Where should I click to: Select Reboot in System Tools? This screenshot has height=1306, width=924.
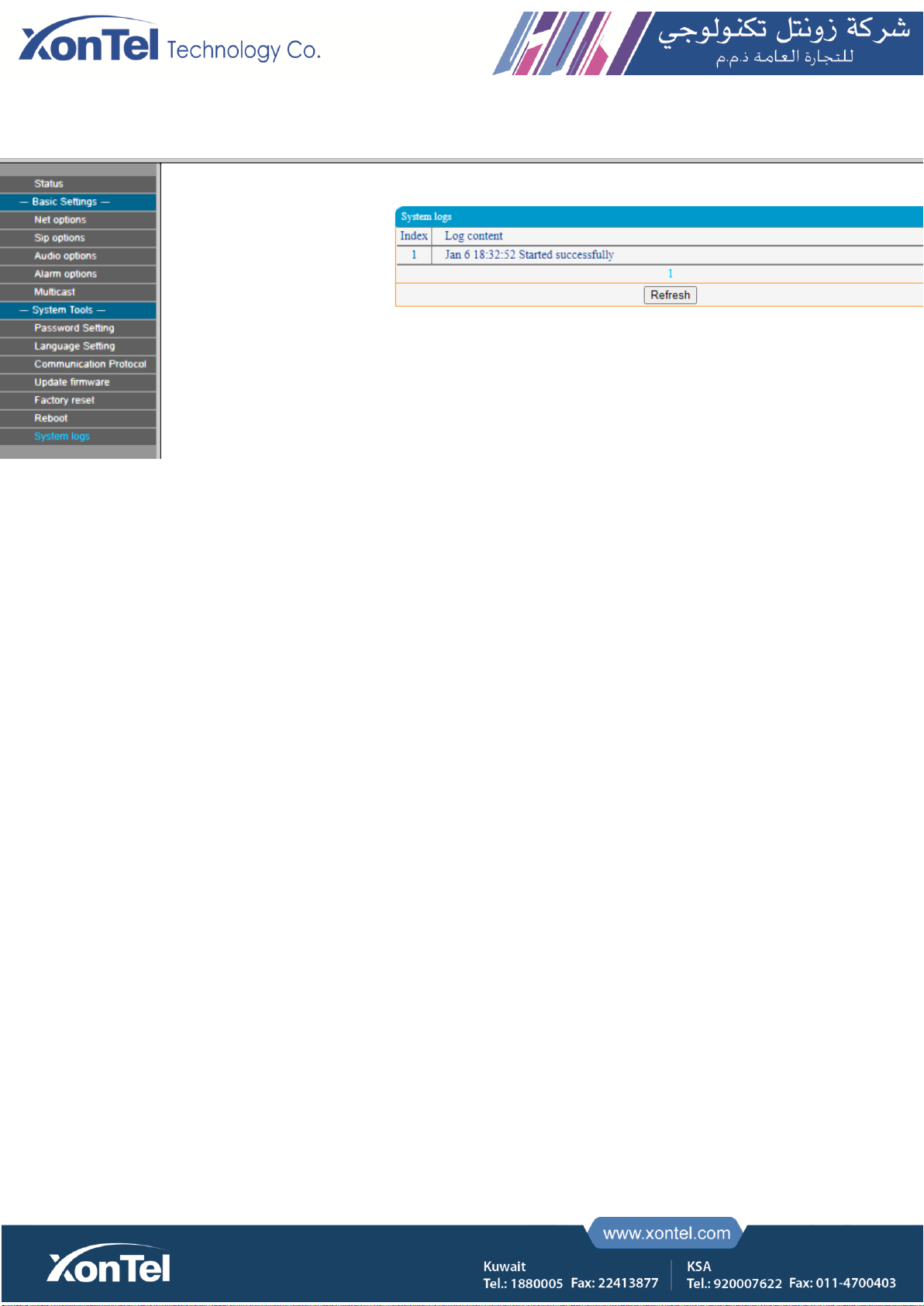78,419
